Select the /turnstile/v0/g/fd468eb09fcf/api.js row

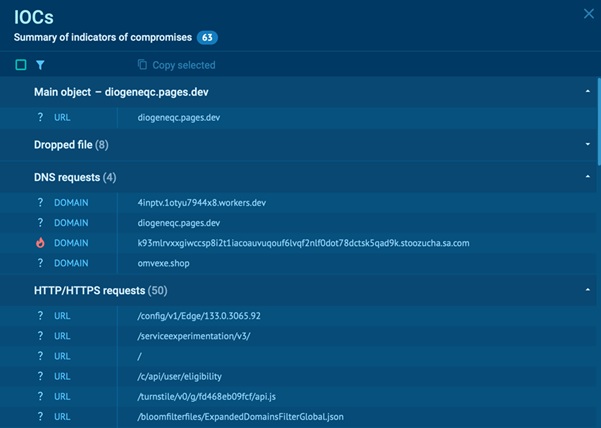[214, 396]
